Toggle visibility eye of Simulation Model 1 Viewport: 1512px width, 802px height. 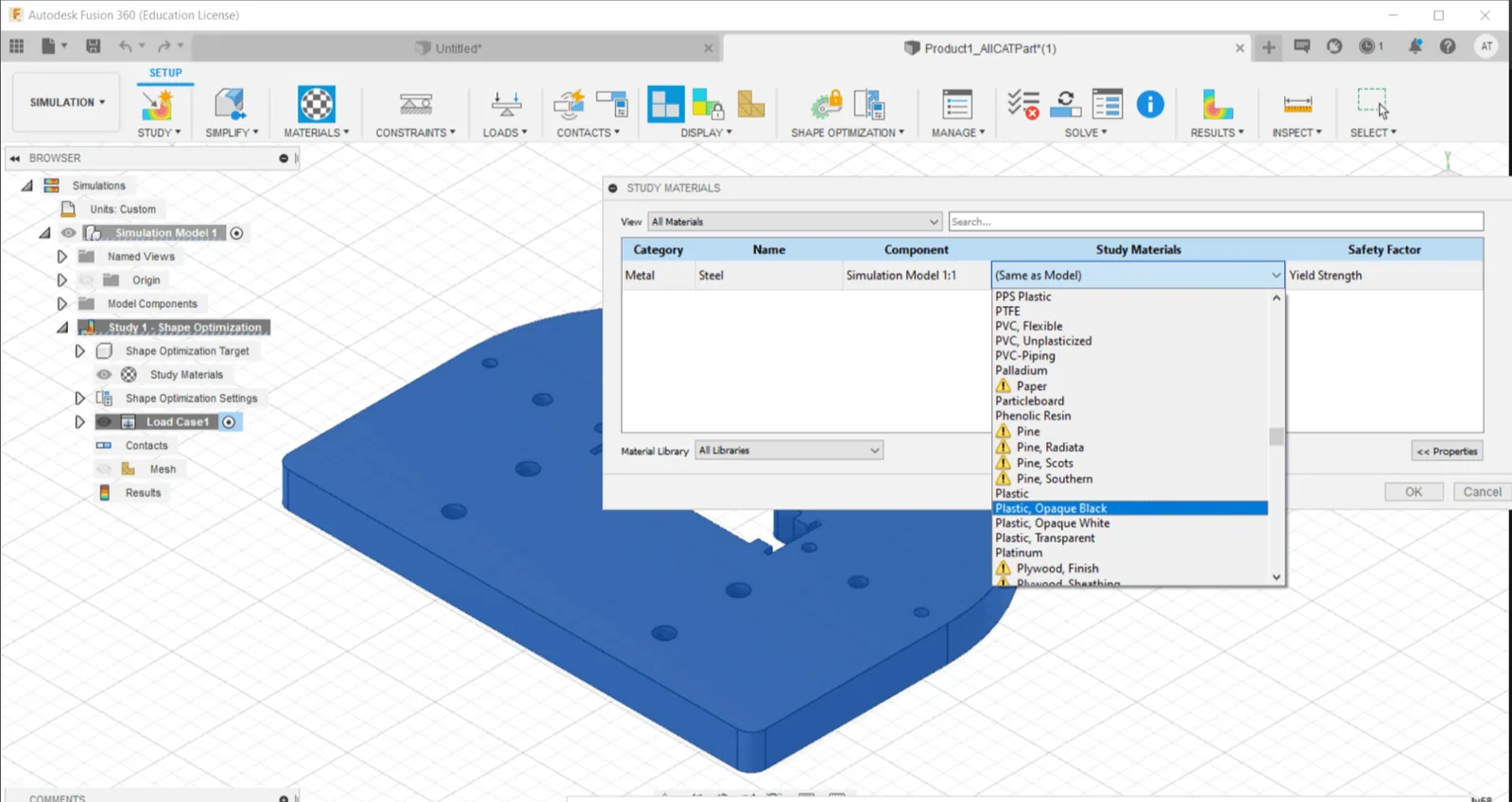pyautogui.click(x=68, y=232)
